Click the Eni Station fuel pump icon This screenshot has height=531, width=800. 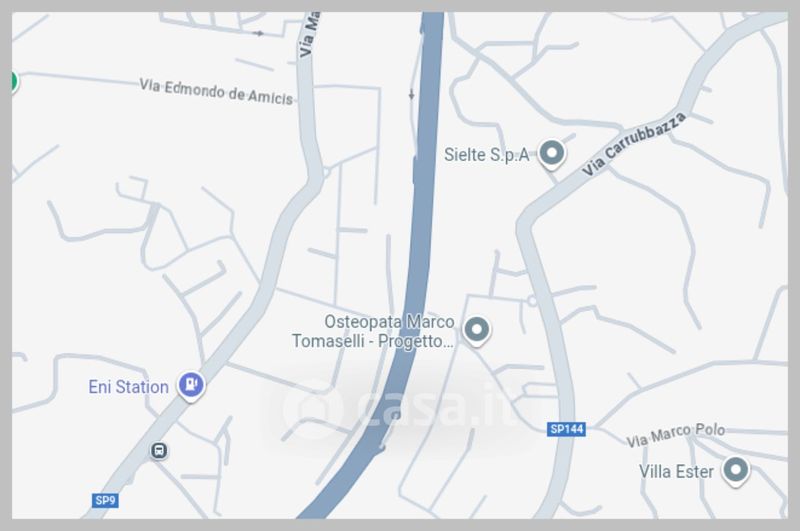[191, 385]
